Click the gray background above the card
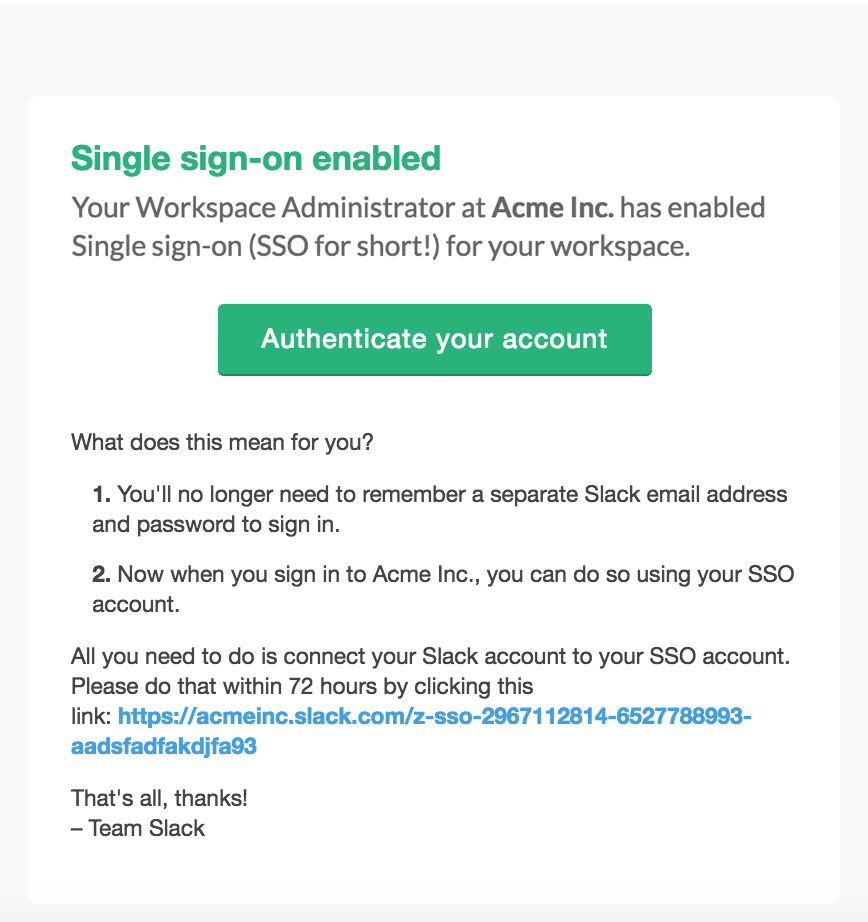The height and width of the screenshot is (922, 868). click(x=434, y=45)
